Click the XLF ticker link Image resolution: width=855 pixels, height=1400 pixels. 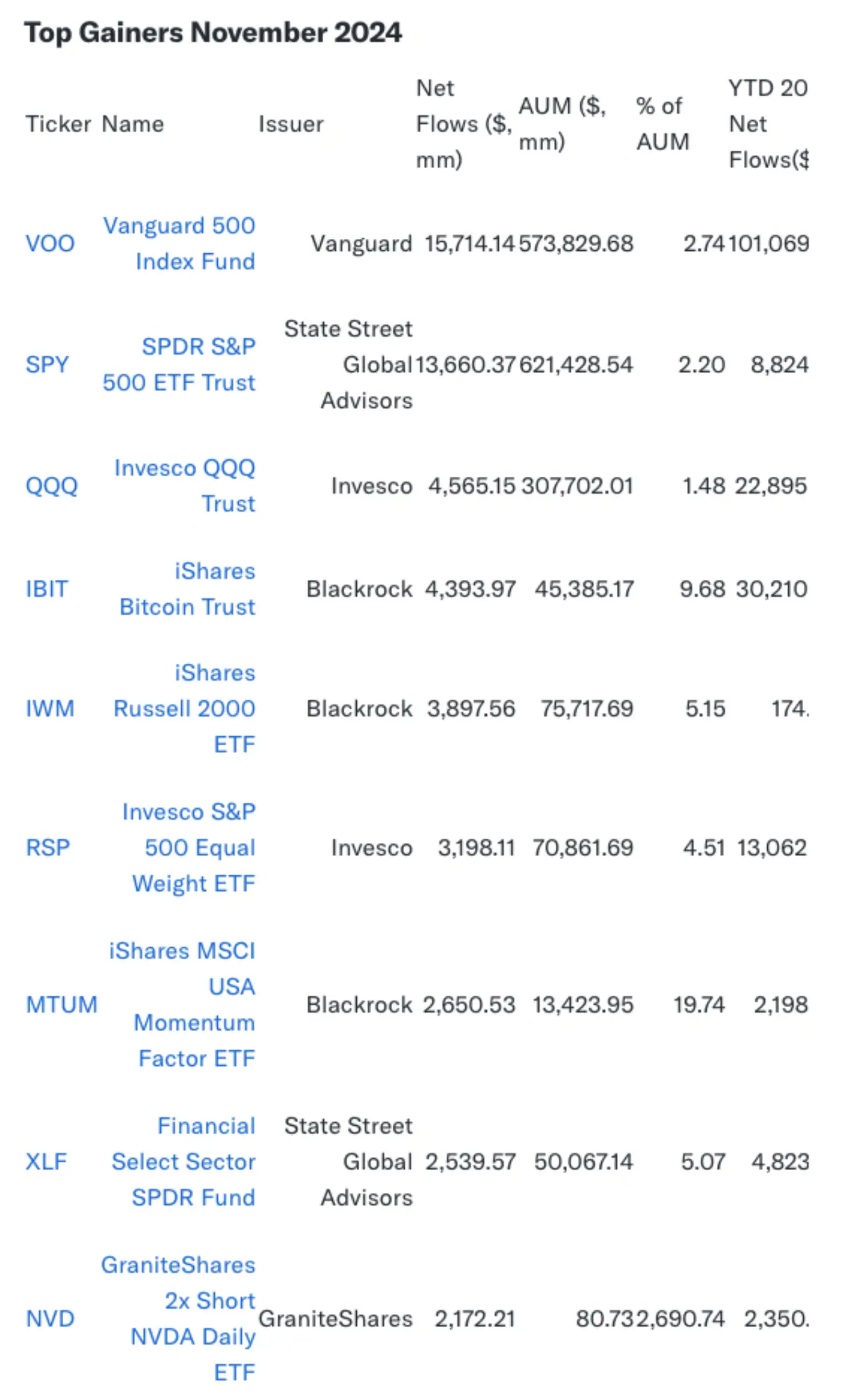(x=46, y=1162)
